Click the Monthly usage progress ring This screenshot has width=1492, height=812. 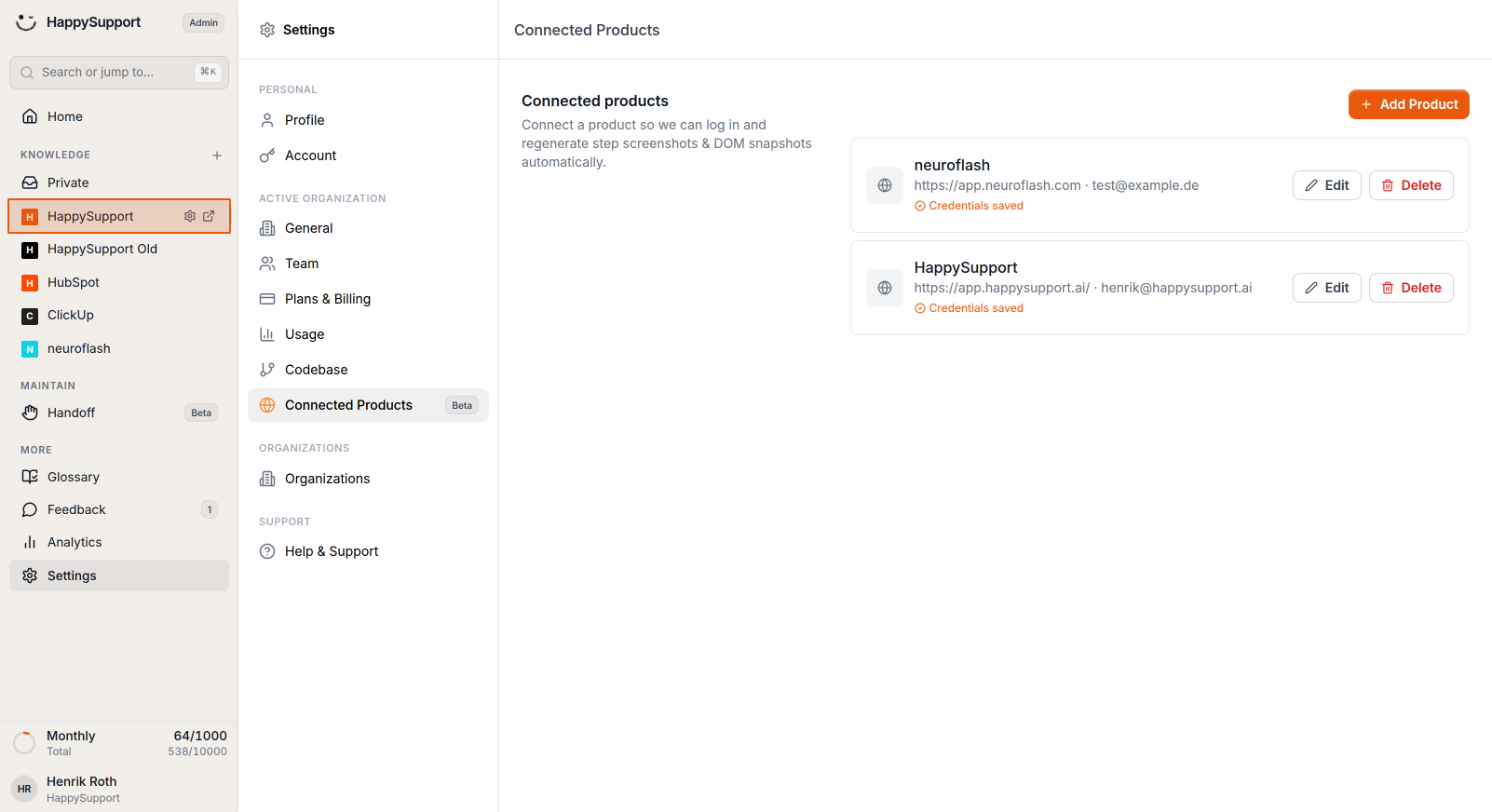click(24, 743)
